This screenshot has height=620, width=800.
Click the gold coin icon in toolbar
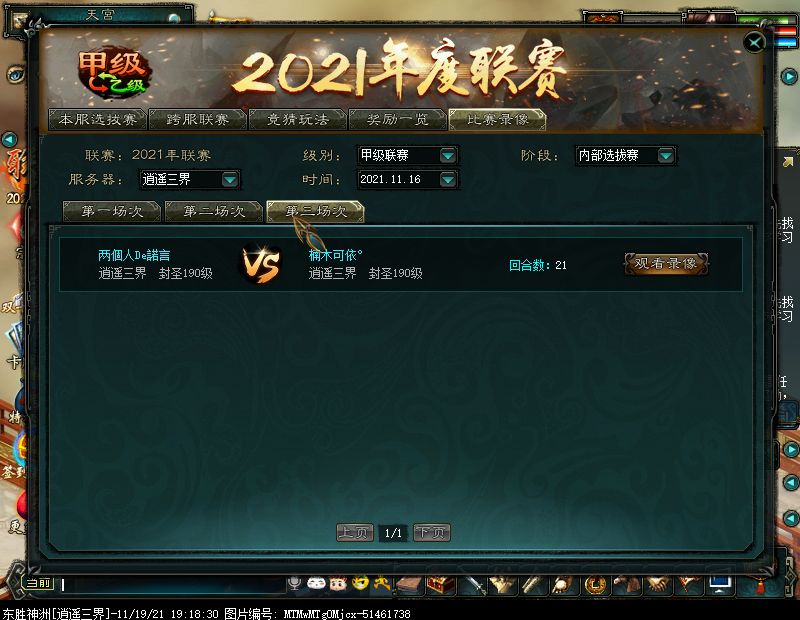coord(595,585)
